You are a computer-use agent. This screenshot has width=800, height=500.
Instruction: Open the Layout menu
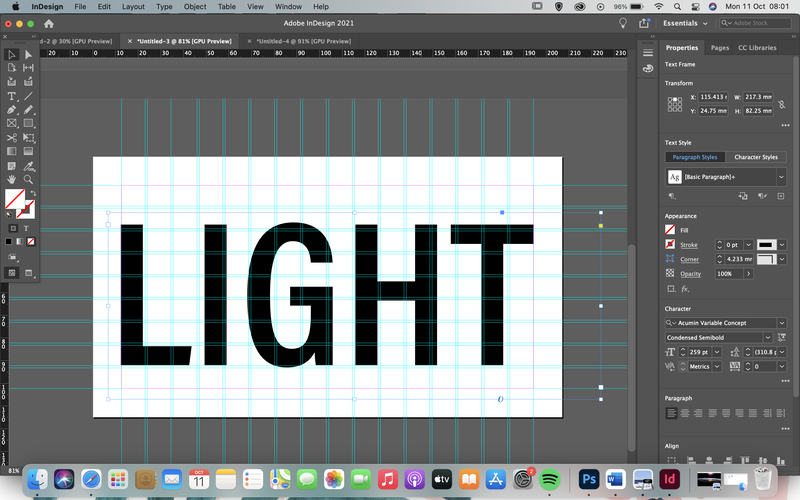click(x=133, y=7)
